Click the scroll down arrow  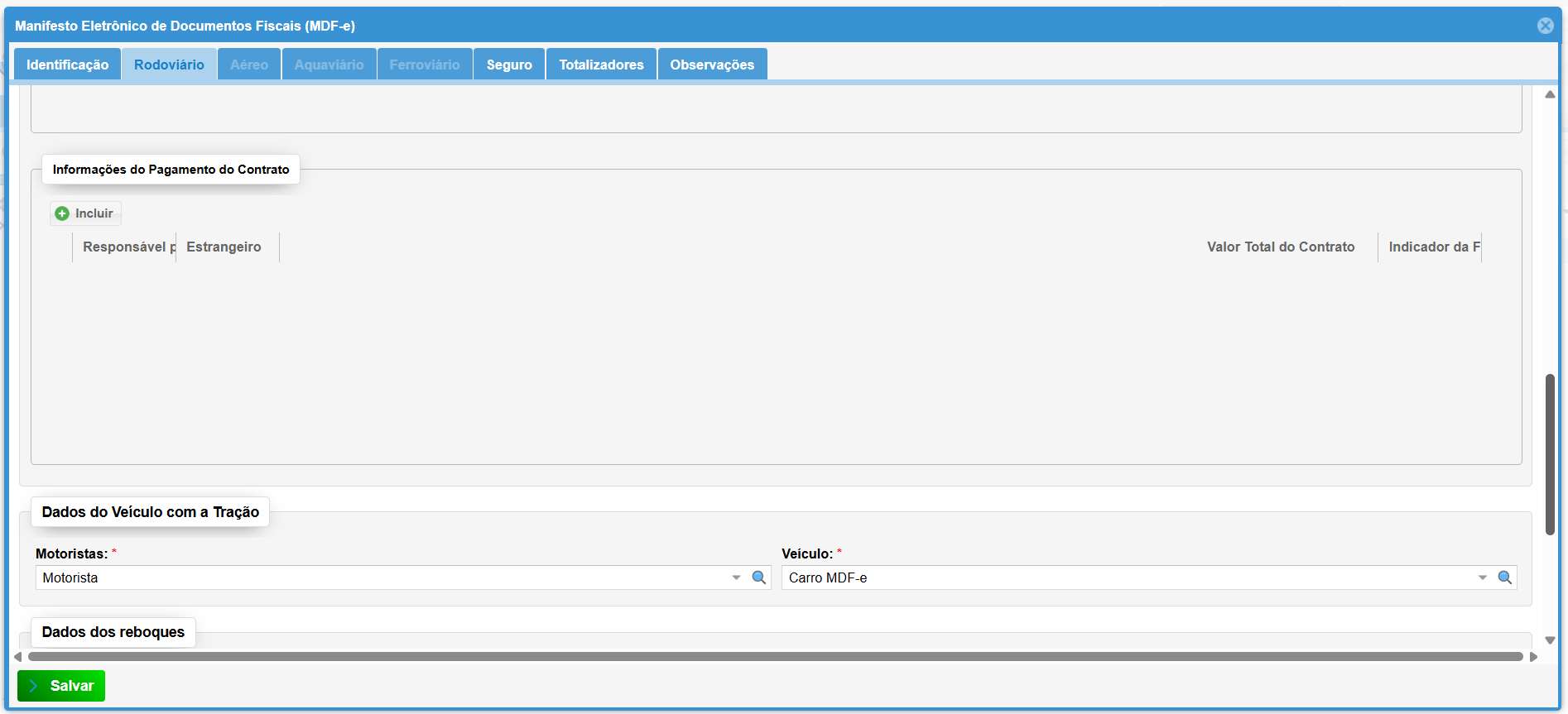pos(1550,640)
